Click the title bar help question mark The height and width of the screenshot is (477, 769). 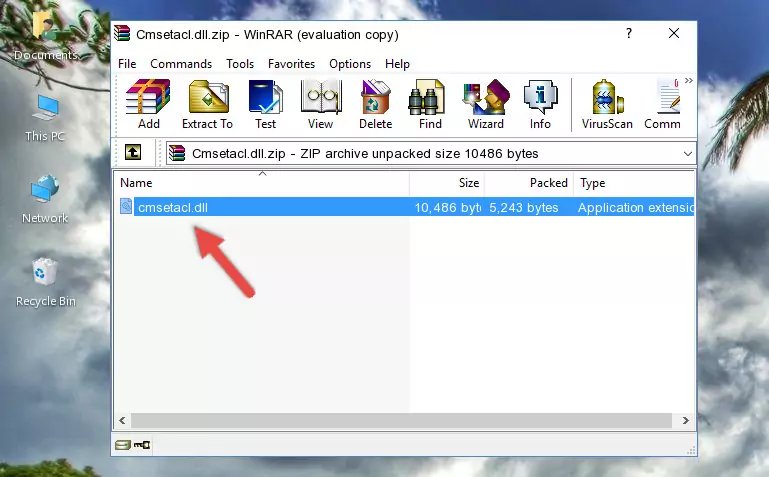[x=629, y=33]
